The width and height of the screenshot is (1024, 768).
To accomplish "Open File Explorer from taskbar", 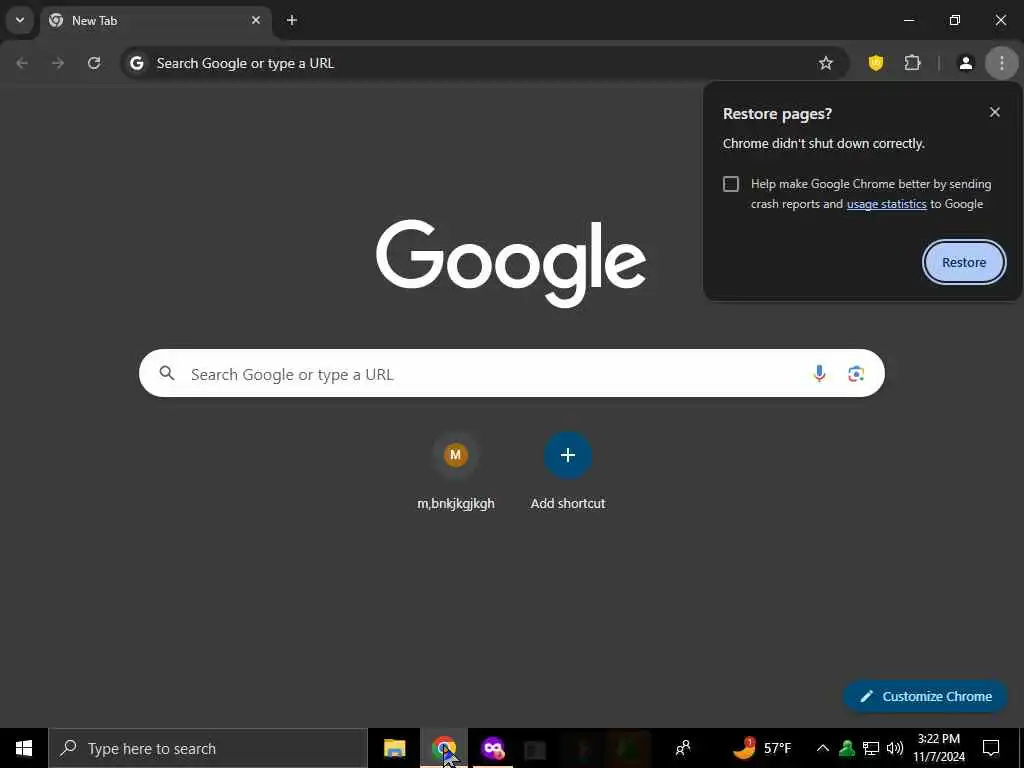I will tap(394, 748).
